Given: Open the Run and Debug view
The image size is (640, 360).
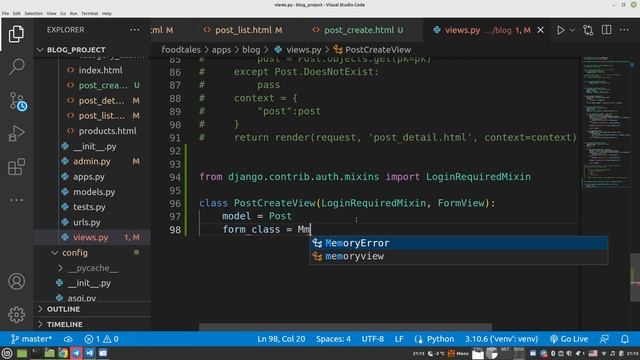Looking at the screenshot, I should [x=16, y=133].
